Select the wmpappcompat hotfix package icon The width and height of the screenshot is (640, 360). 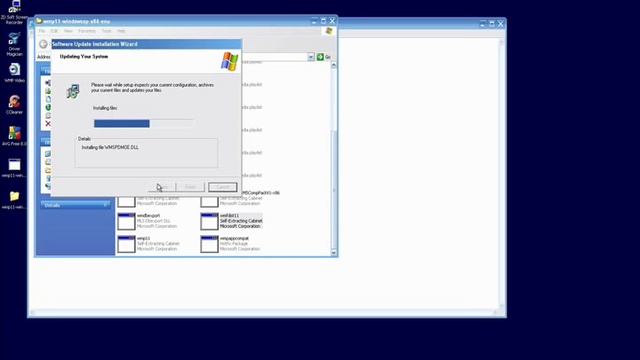coord(209,244)
